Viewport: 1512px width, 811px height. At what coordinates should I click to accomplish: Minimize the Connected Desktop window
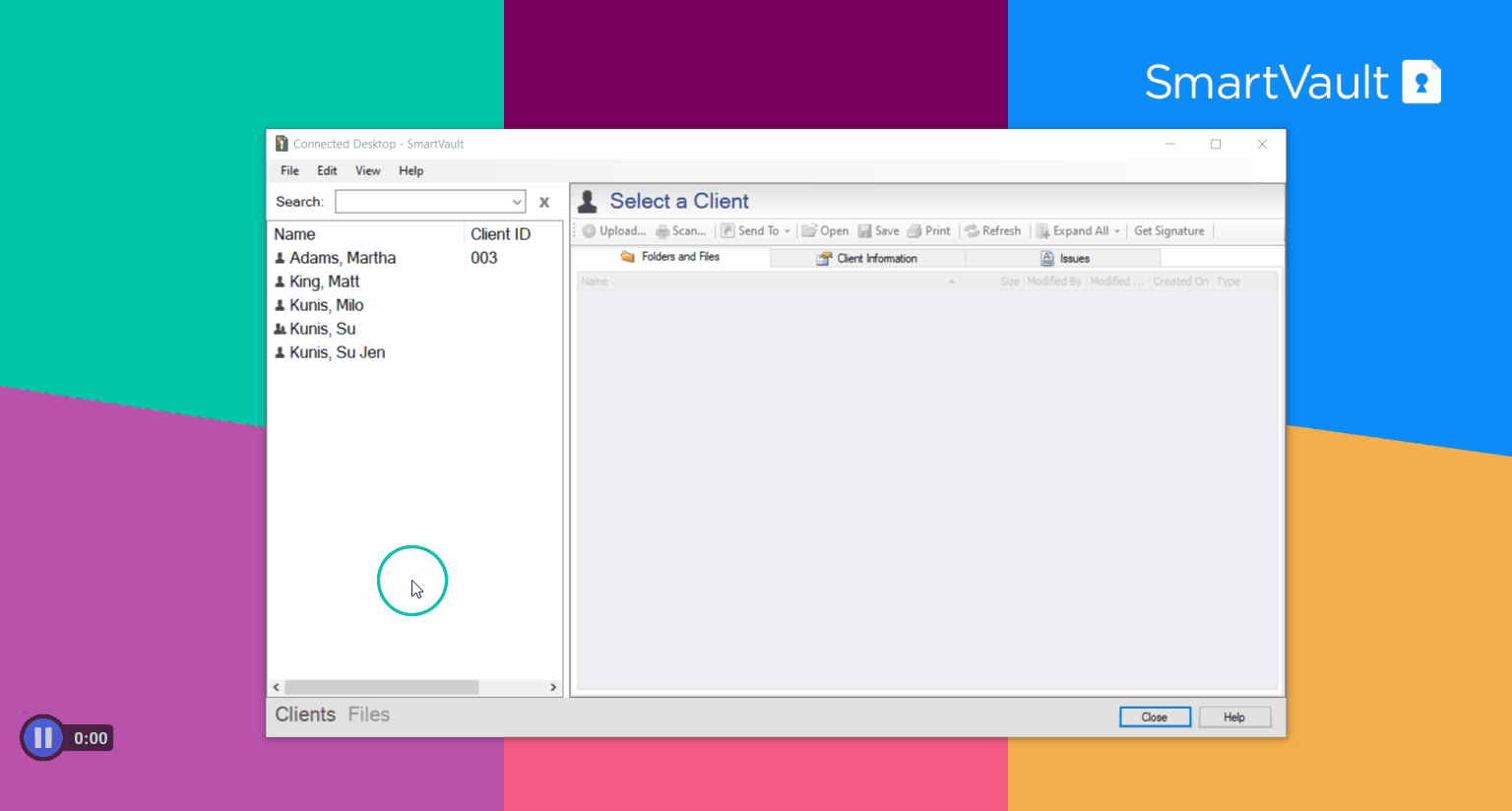1170,144
